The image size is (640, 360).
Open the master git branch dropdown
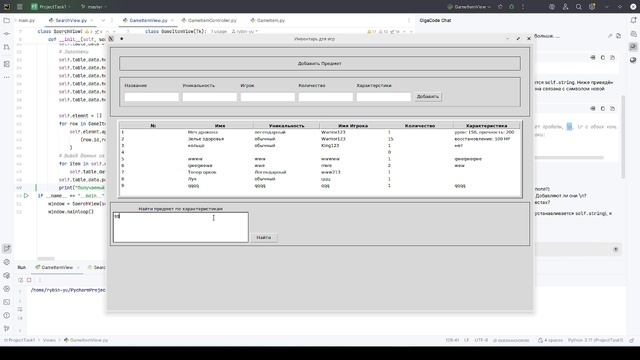(94, 7)
